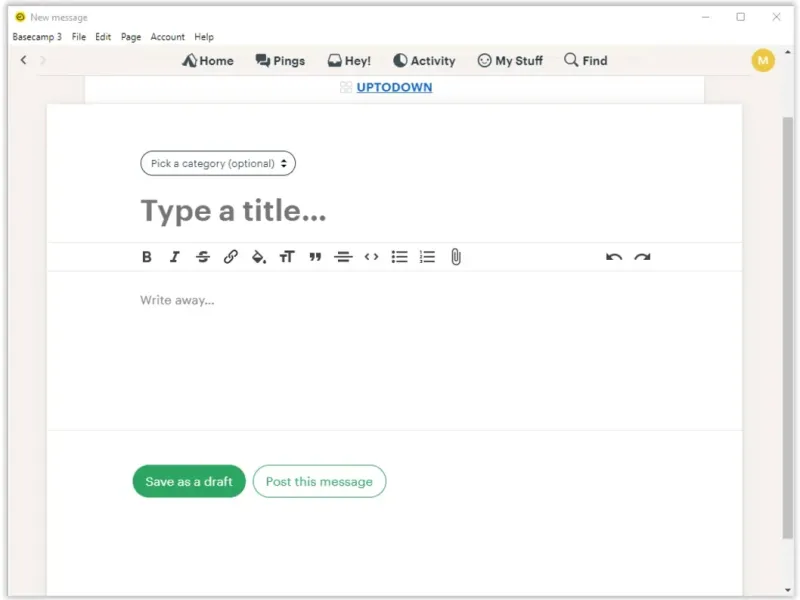Image resolution: width=800 pixels, height=600 pixels.
Task: Follow the UPTODOWN project link
Action: 394,87
